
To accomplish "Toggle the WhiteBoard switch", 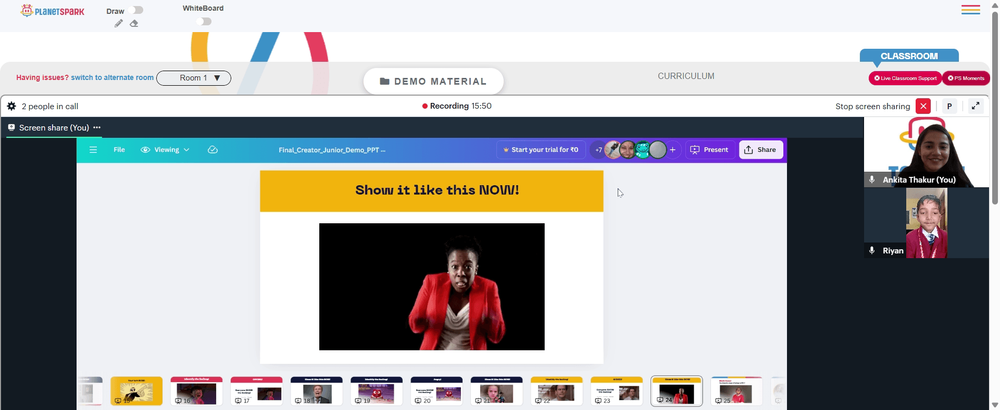I will coord(203,22).
